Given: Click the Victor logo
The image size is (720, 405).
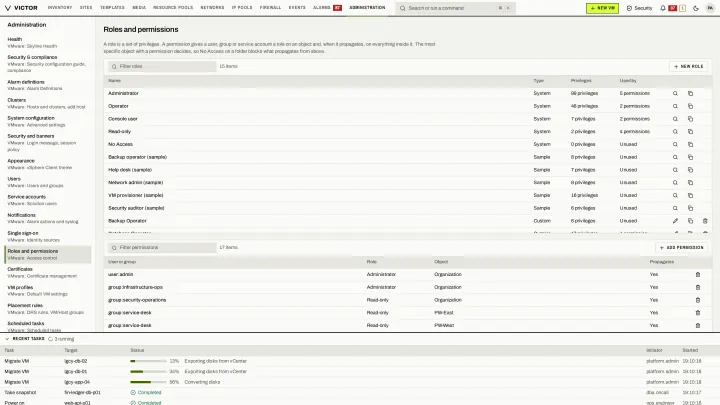Looking at the screenshot, I should click(21, 8).
